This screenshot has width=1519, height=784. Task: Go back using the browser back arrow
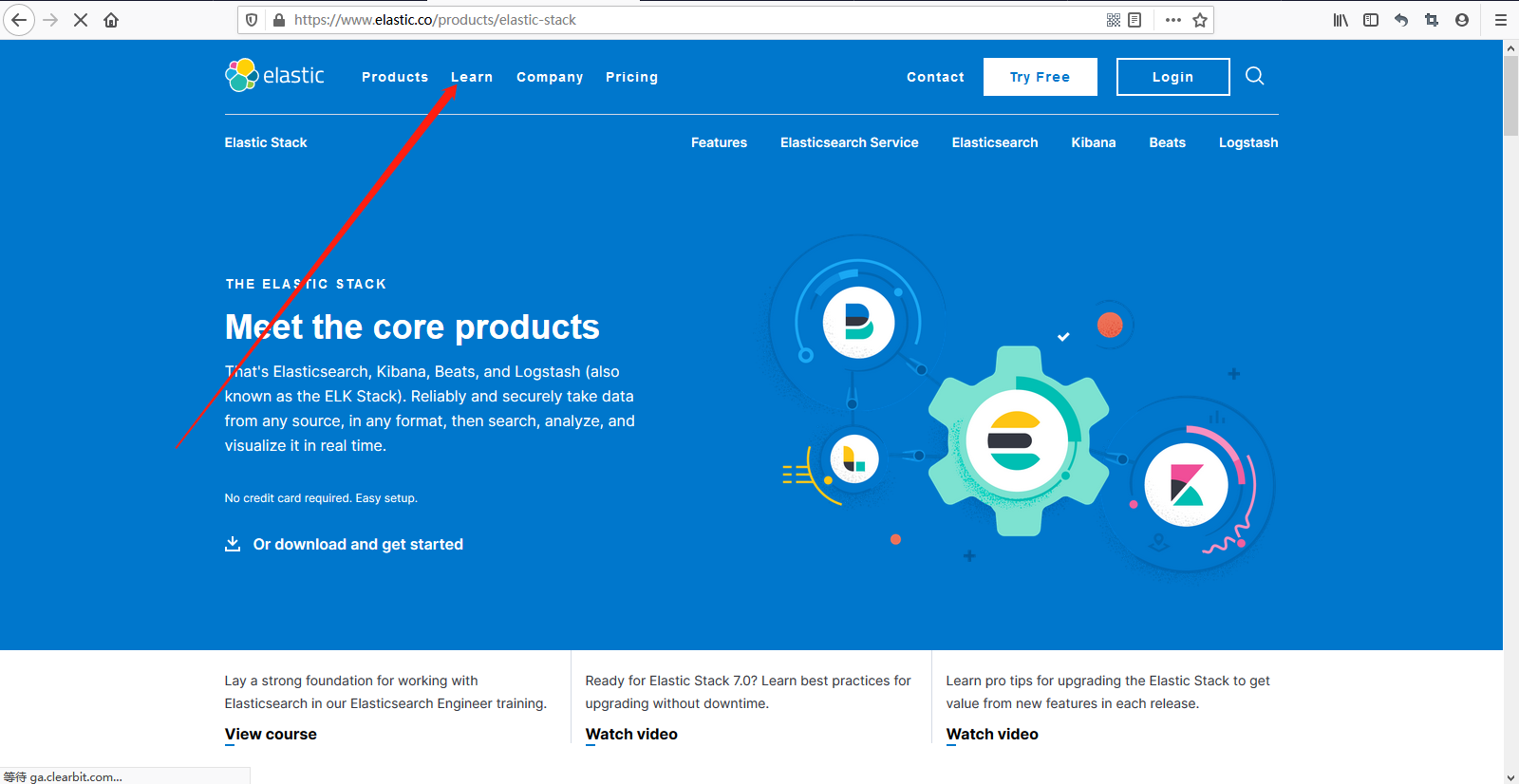point(19,20)
